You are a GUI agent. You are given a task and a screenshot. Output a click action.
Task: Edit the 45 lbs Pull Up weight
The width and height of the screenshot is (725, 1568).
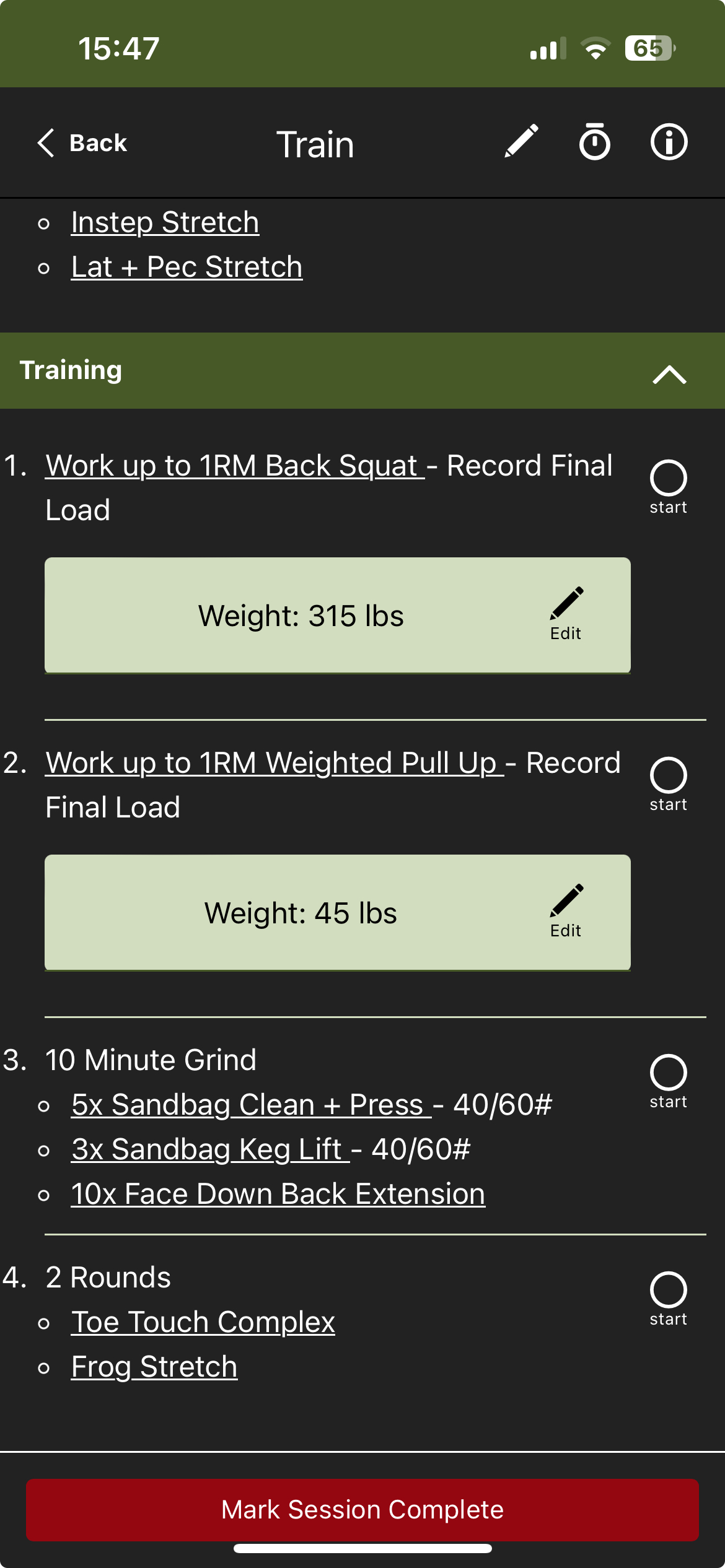566,911
